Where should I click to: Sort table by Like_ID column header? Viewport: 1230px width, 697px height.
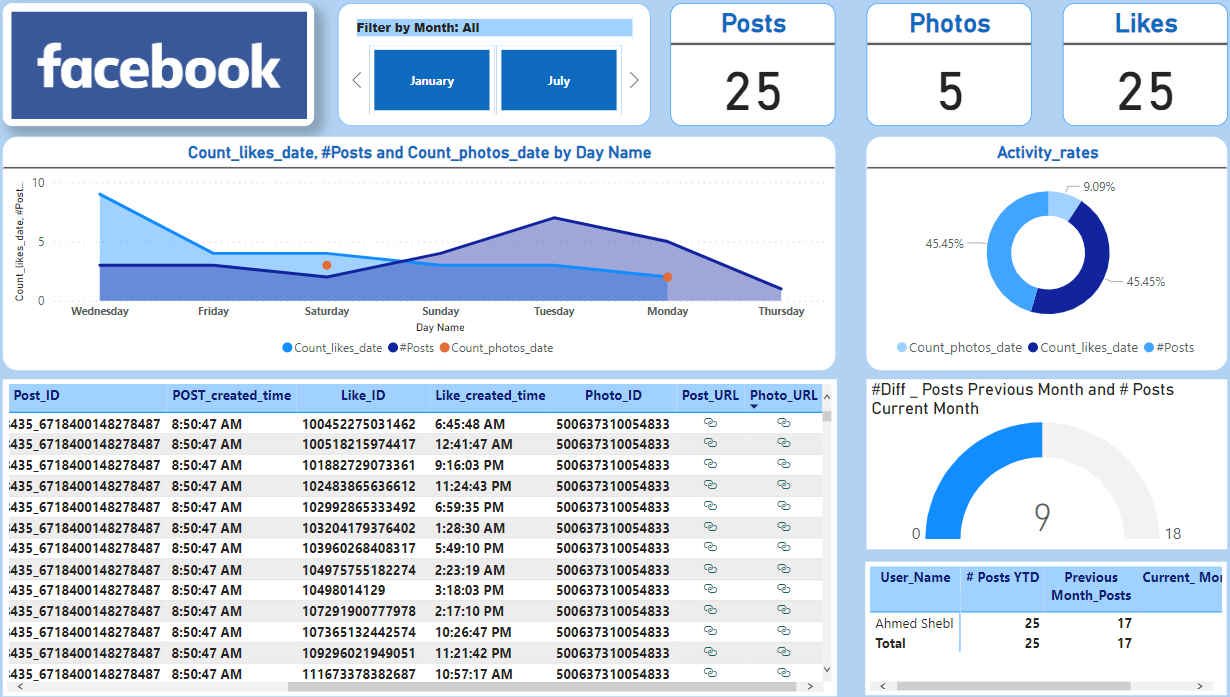pos(355,396)
